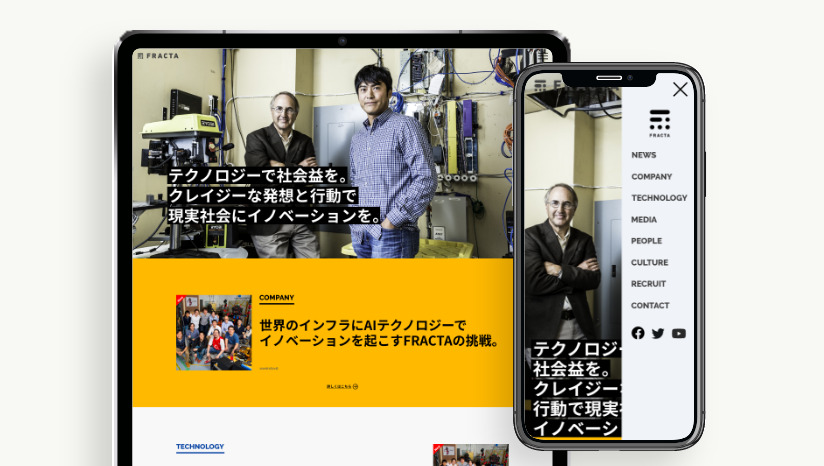Click tablet hero line '現実社会にイノベーションを。'
Viewport: 824px width, 466px height.
274,215
